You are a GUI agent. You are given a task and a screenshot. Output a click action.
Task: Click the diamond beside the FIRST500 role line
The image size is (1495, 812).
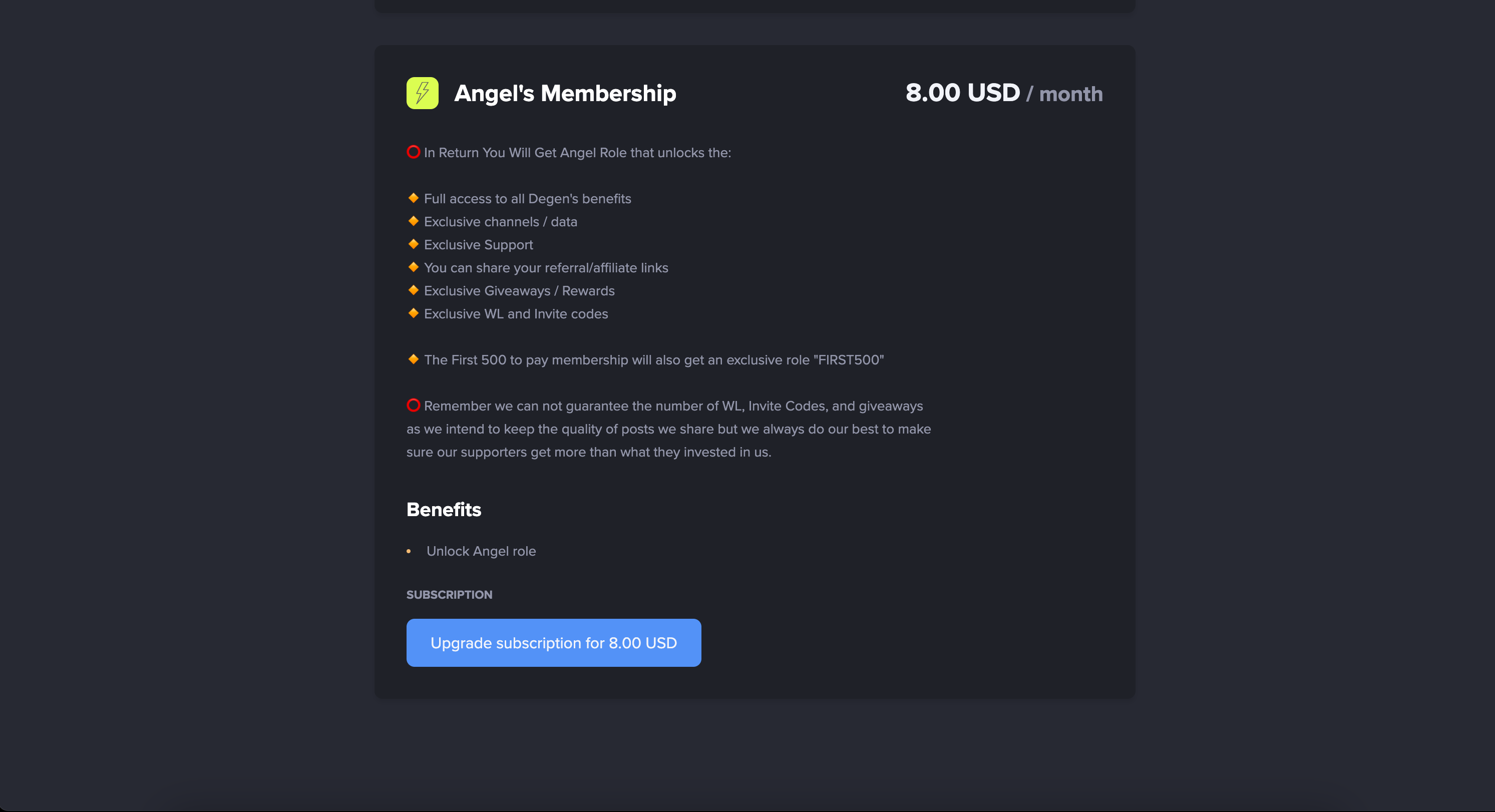click(x=413, y=359)
